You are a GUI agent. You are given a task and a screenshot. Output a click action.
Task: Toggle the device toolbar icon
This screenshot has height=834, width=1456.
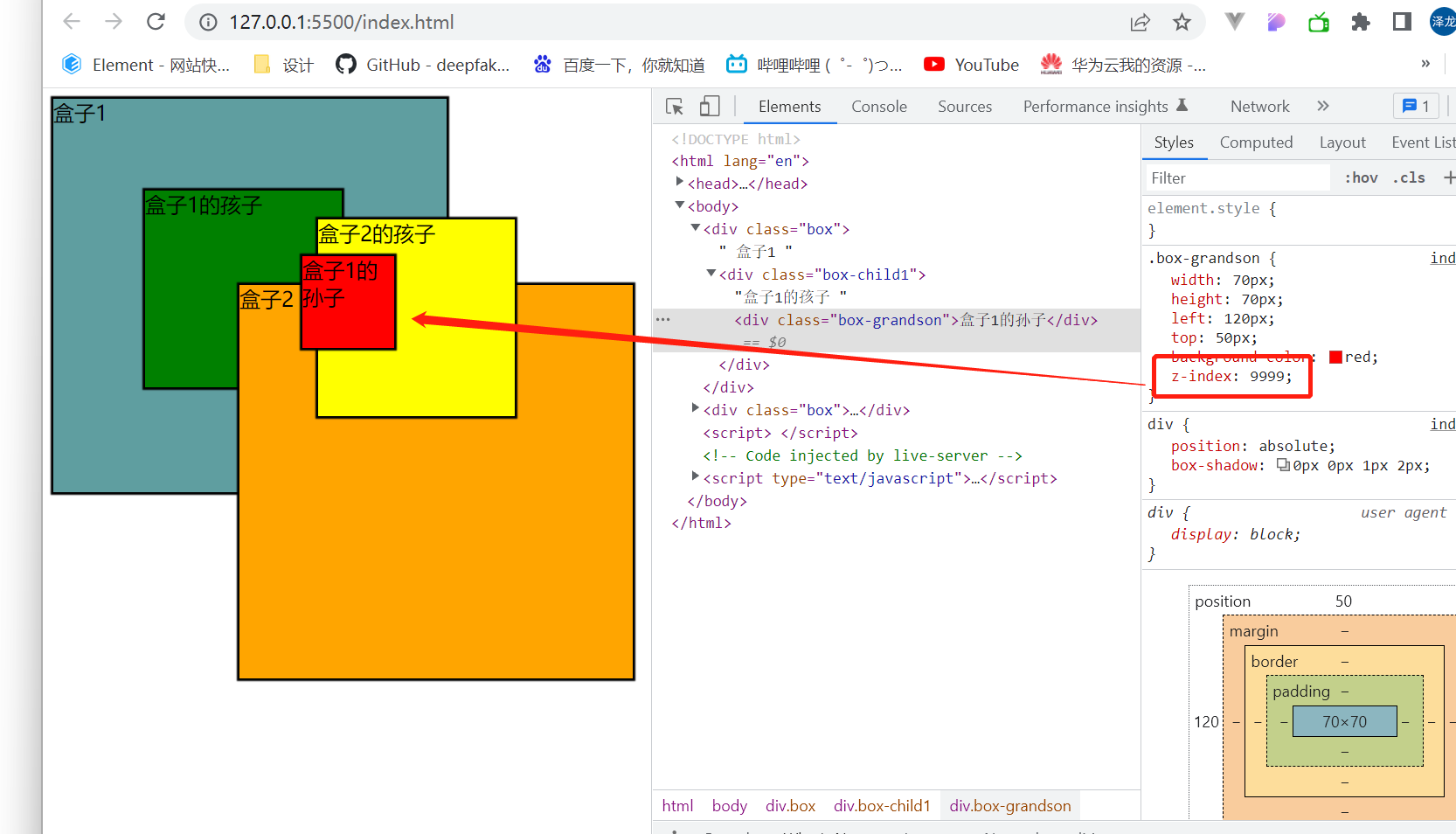(x=710, y=107)
